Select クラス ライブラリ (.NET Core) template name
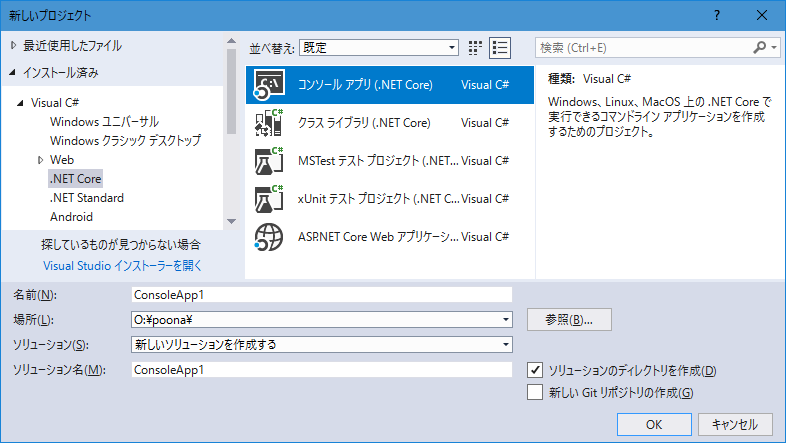 [364, 123]
